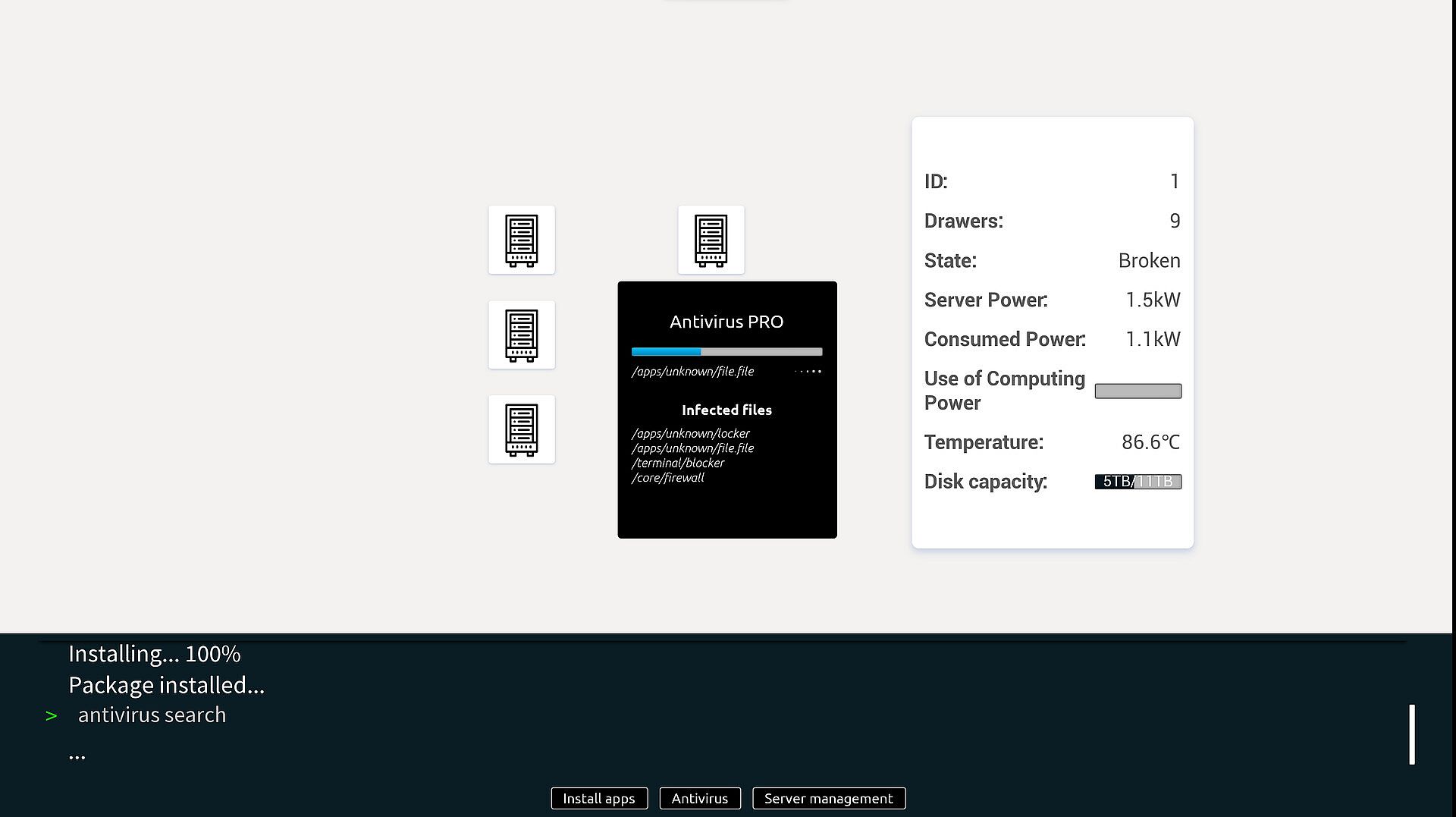This screenshot has height=817, width=1456.
Task: Click the Antivirus PRO scan progress bar
Action: 726,352
